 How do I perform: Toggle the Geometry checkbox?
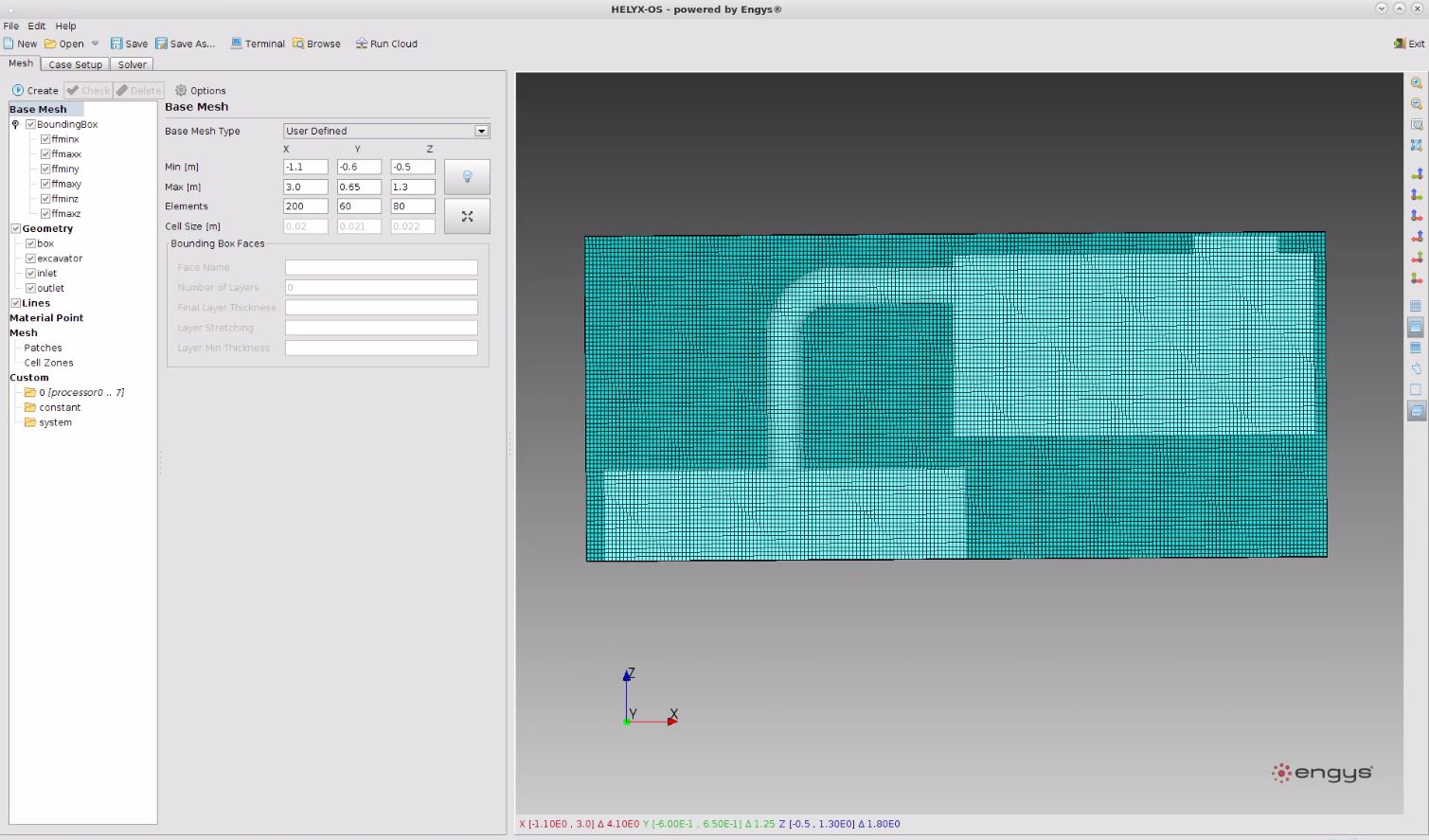[15, 228]
